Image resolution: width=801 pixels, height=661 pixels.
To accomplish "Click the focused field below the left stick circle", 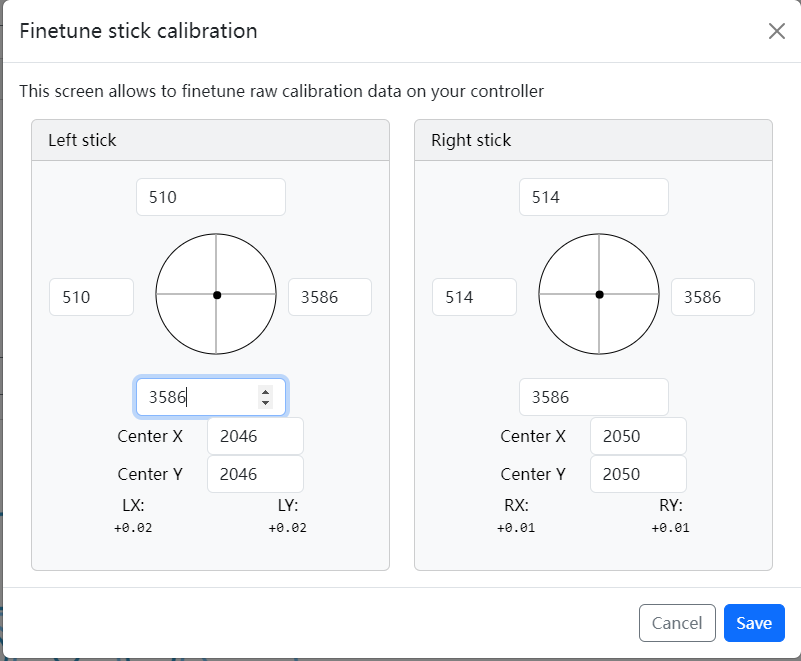I will 200,397.
